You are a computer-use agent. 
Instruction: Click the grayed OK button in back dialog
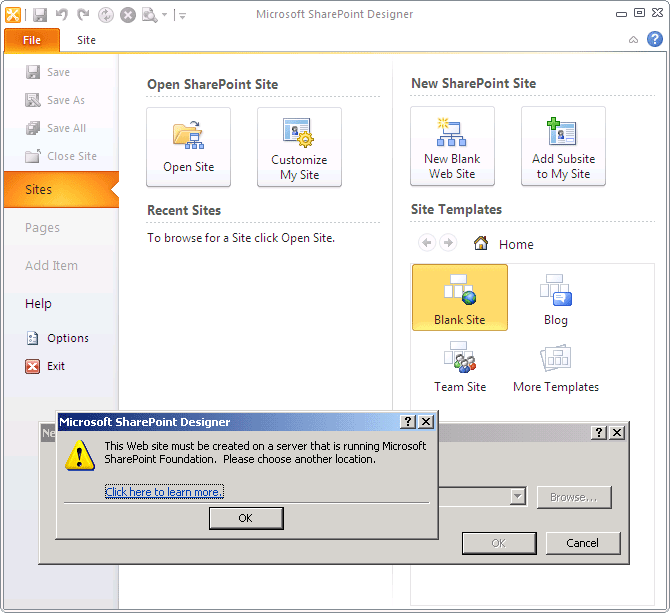(x=499, y=543)
